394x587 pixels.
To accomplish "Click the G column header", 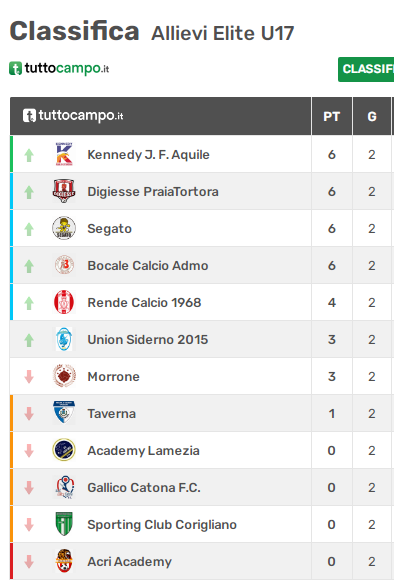I will tap(372, 116).
